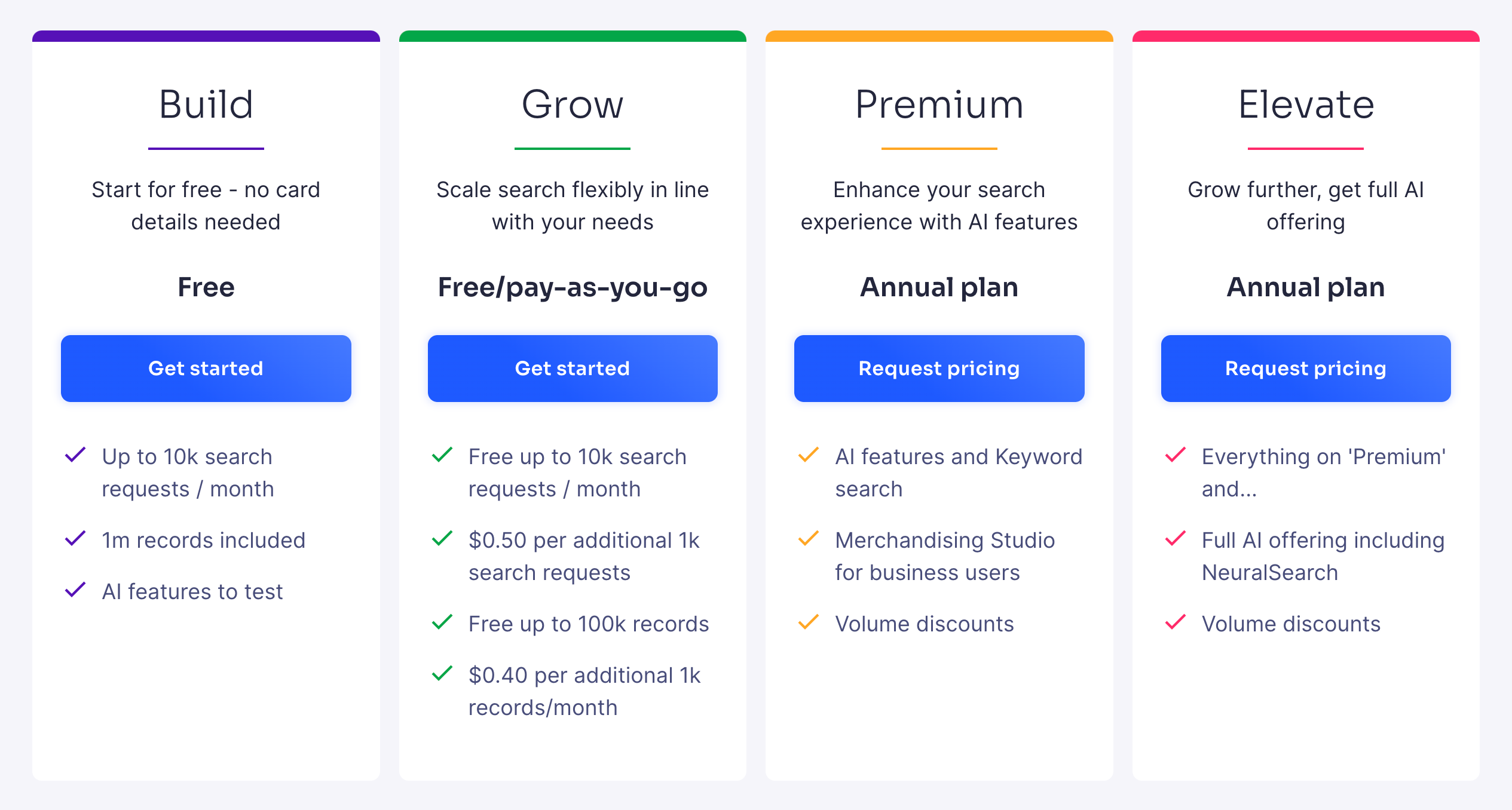1512x810 pixels.
Task: Click Volume discounts text in Elevate plan
Action: point(1291,624)
